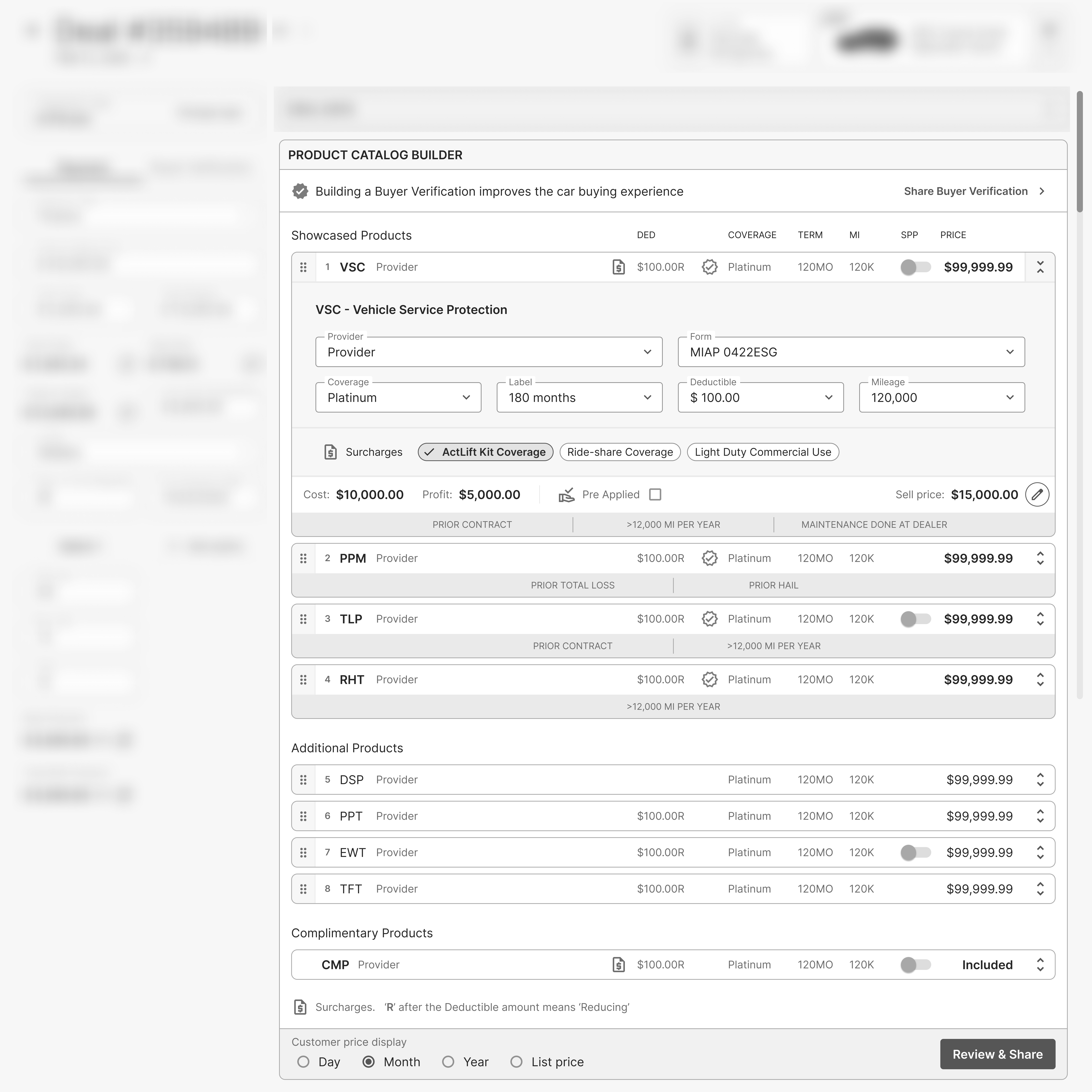Click the Review & Share button
The height and width of the screenshot is (1092, 1092).
click(x=998, y=1054)
